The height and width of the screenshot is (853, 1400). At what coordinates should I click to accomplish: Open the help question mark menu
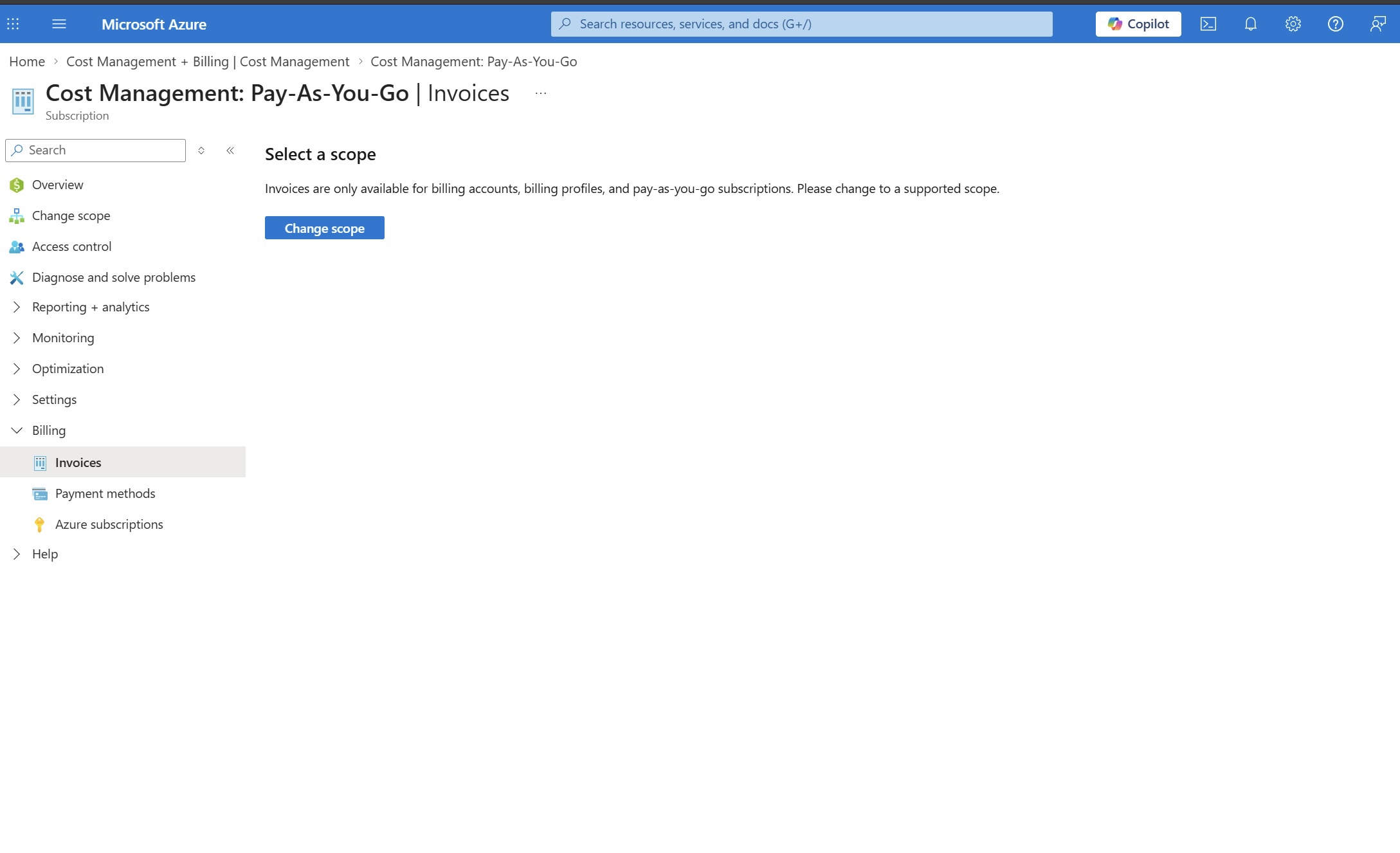pyautogui.click(x=1336, y=24)
